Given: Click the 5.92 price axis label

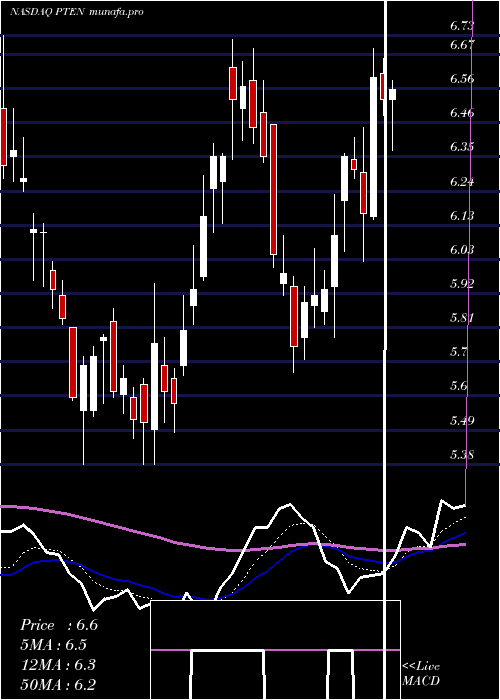Looking at the screenshot, I should tap(462, 283).
